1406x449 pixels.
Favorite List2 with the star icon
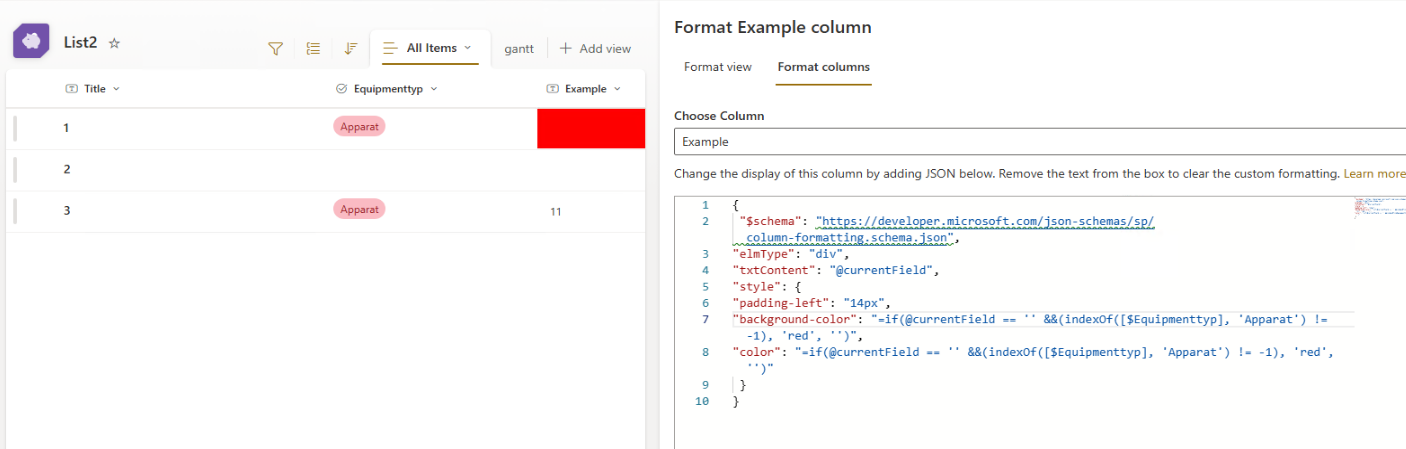(x=114, y=43)
